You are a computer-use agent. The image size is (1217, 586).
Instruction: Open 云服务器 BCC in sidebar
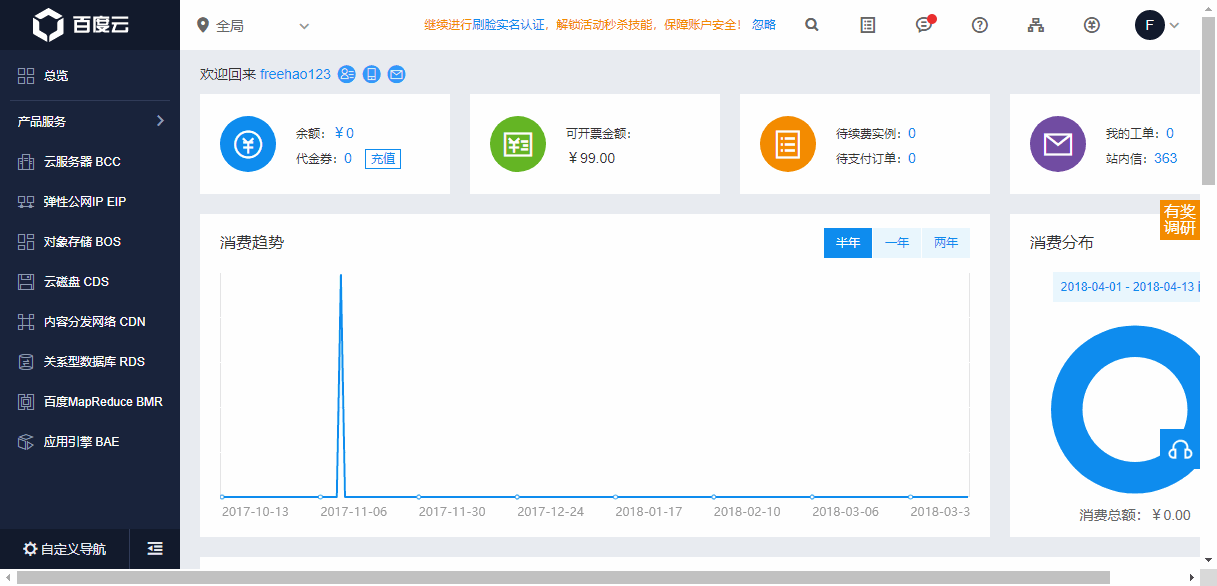point(82,161)
